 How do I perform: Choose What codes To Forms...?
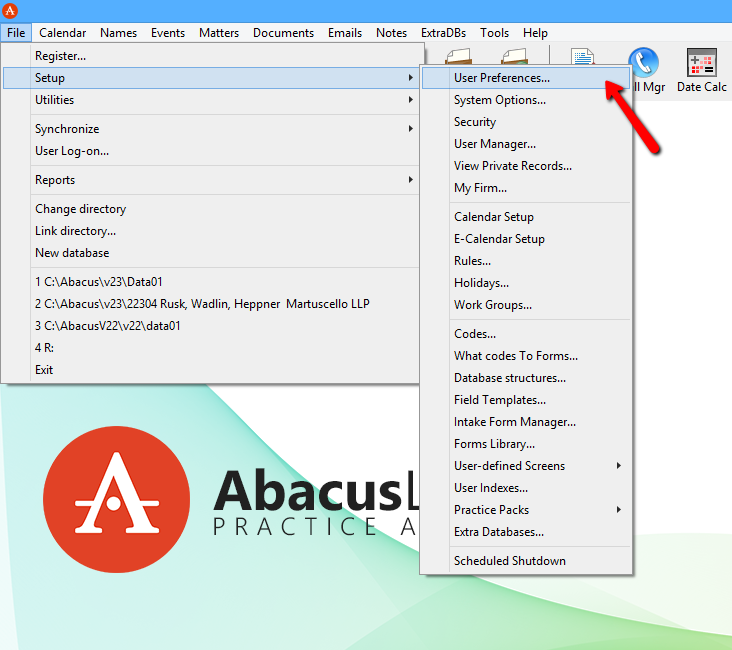[526, 356]
